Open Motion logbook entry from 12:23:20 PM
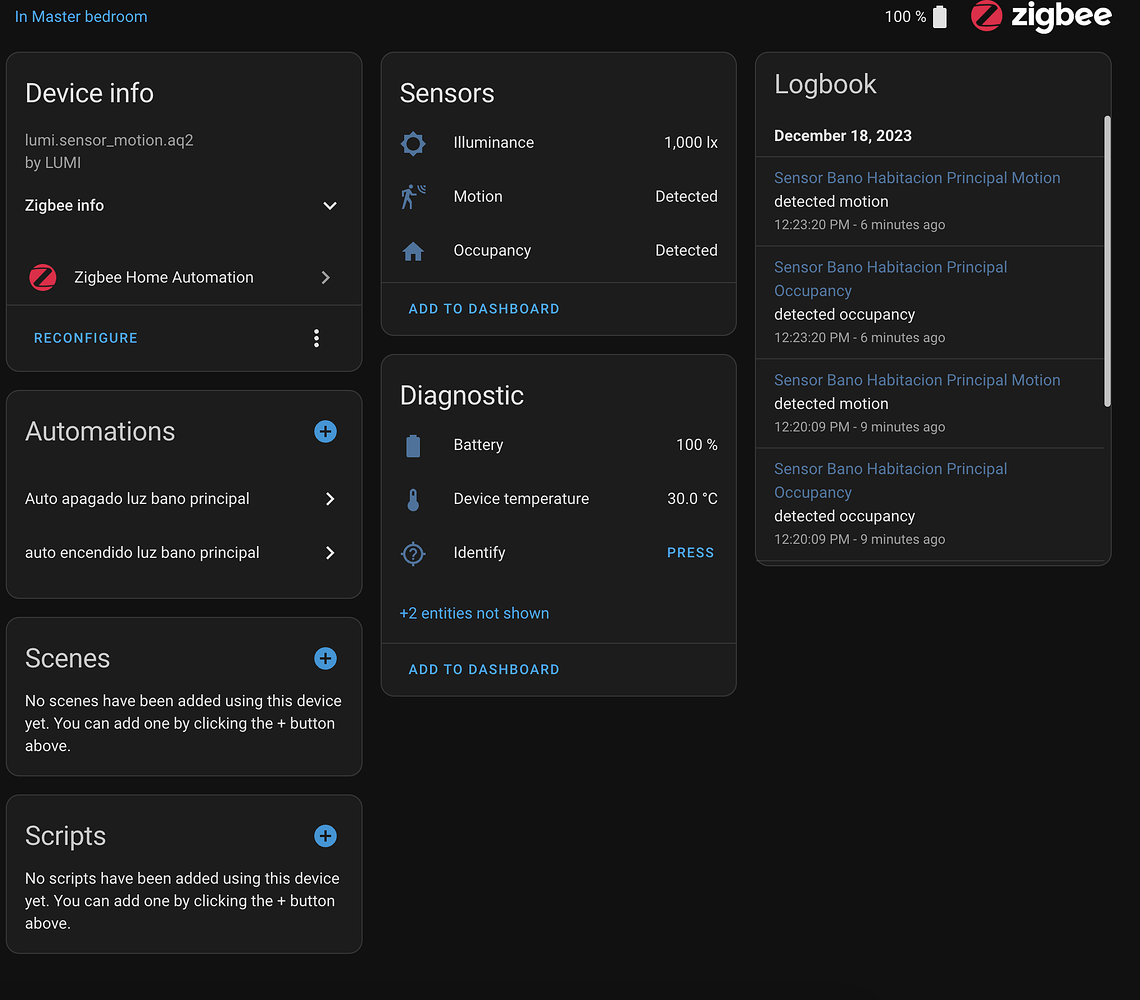The image size is (1140, 1000). (x=917, y=177)
